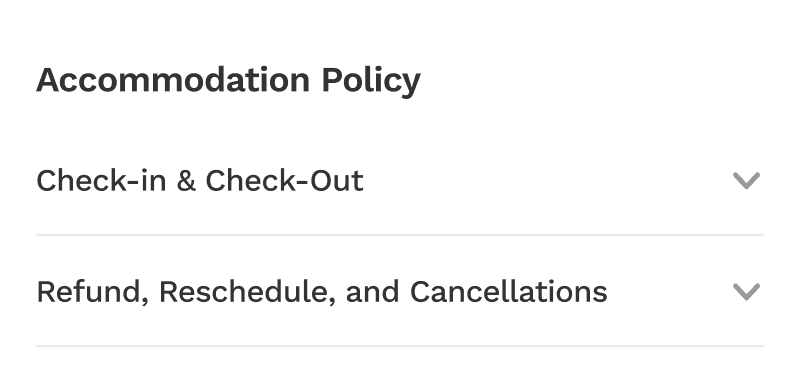This screenshot has height=382, width=800.
Task: Open the Check-in & Check-Out section label
Action: [x=199, y=181]
